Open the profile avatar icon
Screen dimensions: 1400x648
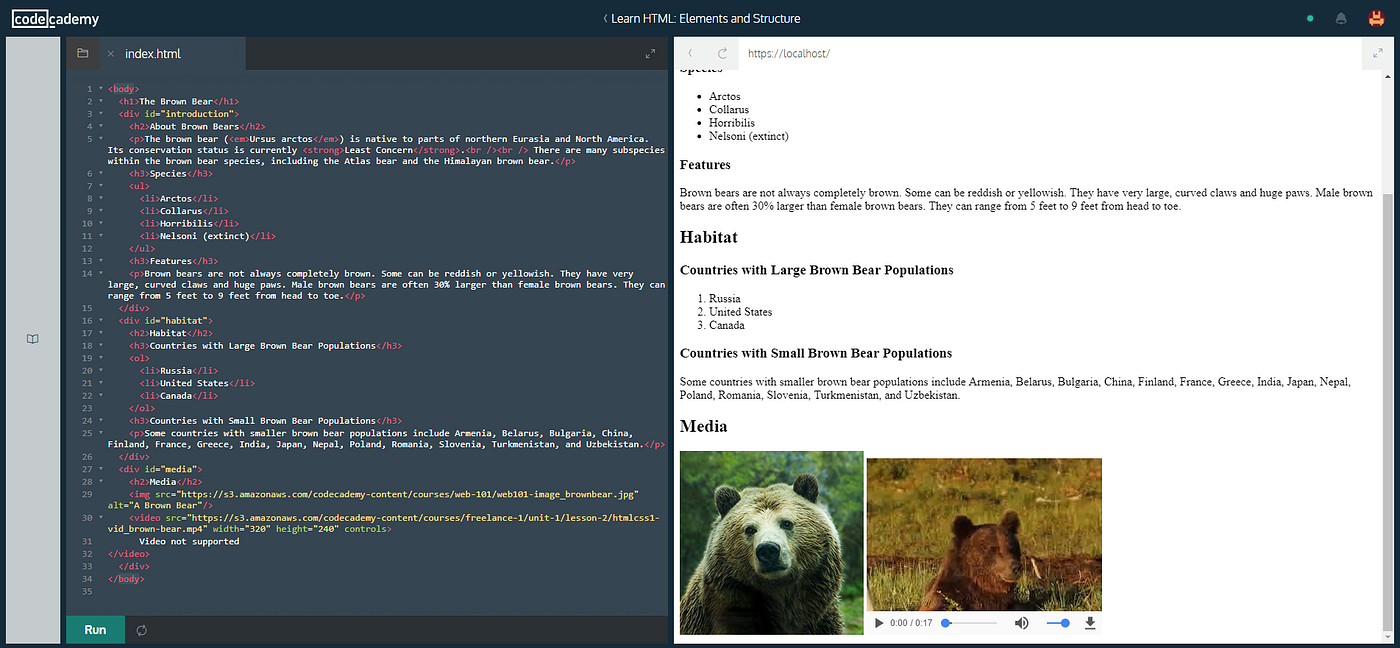[1374, 17]
